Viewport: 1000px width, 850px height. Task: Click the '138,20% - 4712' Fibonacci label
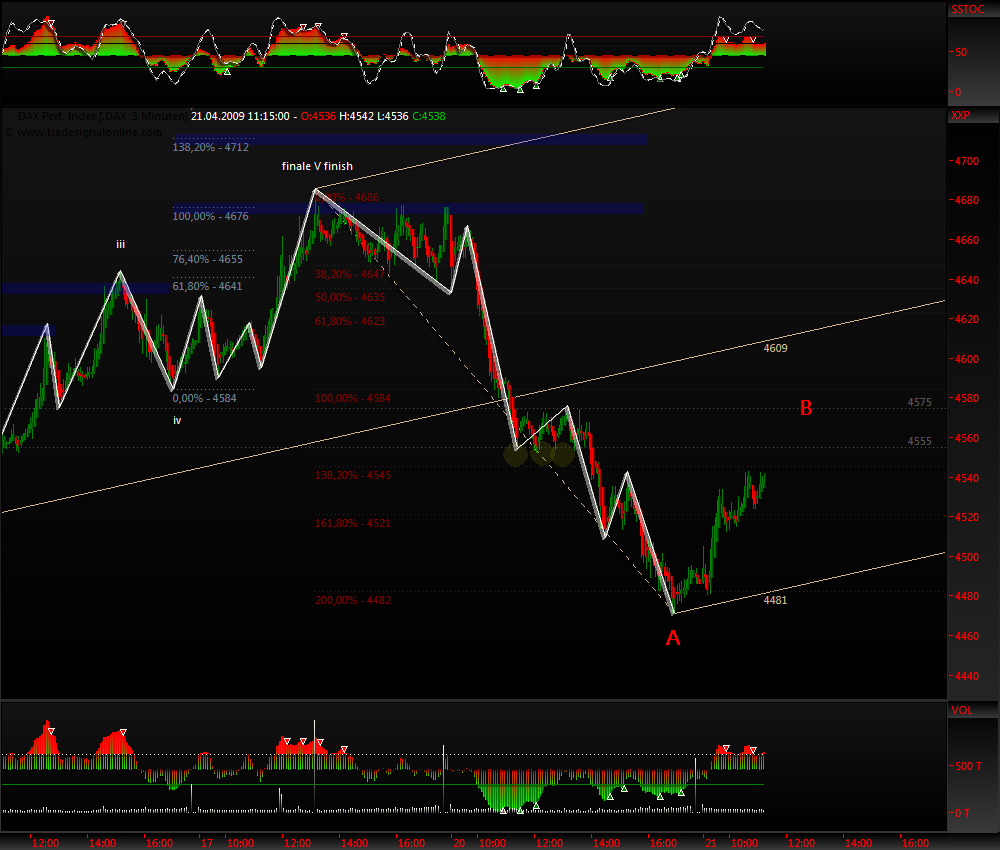pos(210,147)
